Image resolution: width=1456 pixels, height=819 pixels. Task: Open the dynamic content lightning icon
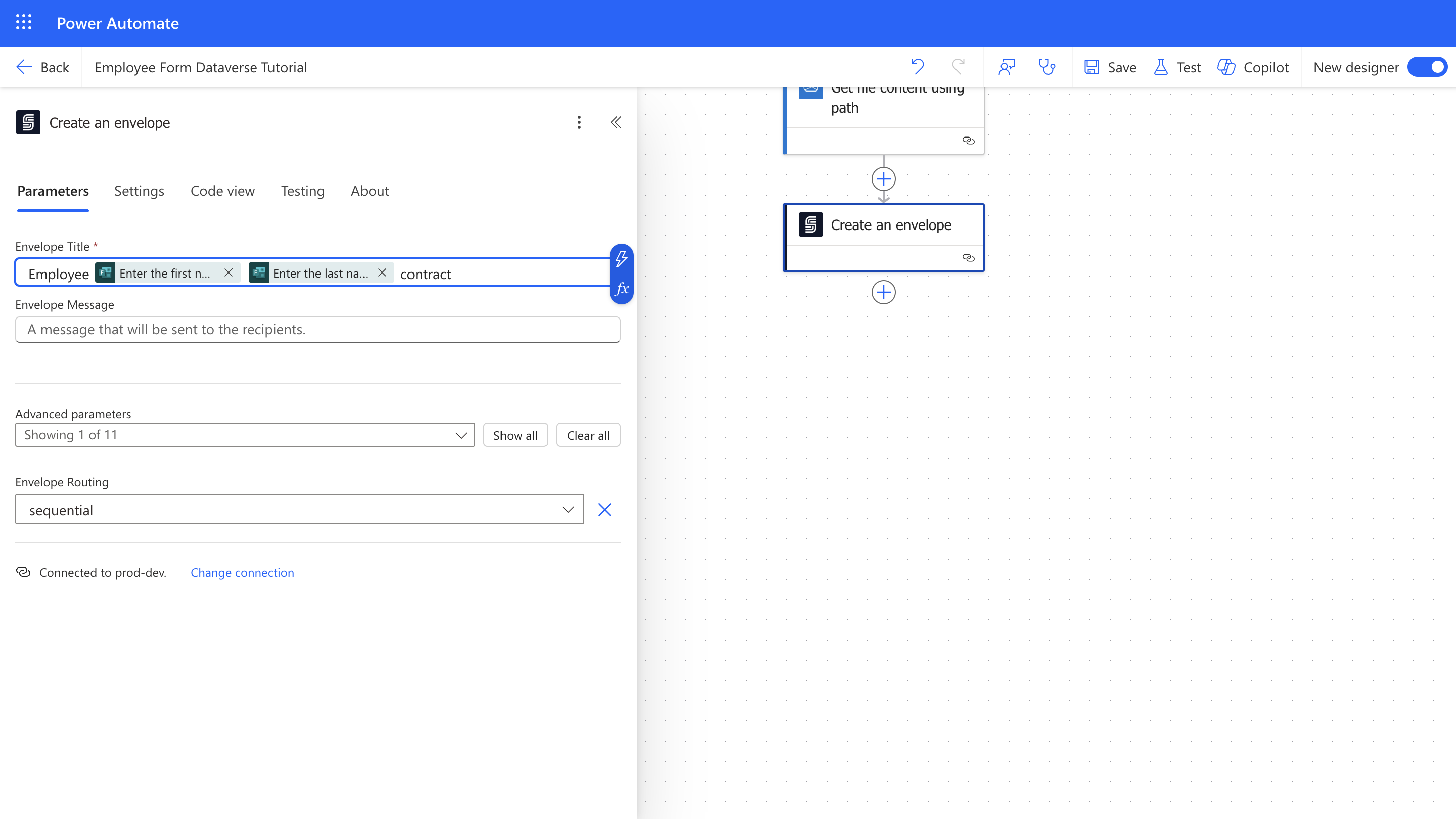pyautogui.click(x=622, y=259)
